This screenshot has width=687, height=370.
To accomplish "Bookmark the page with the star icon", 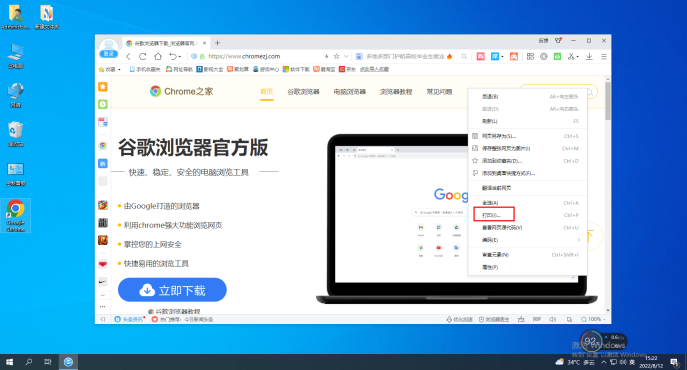I will 336,56.
